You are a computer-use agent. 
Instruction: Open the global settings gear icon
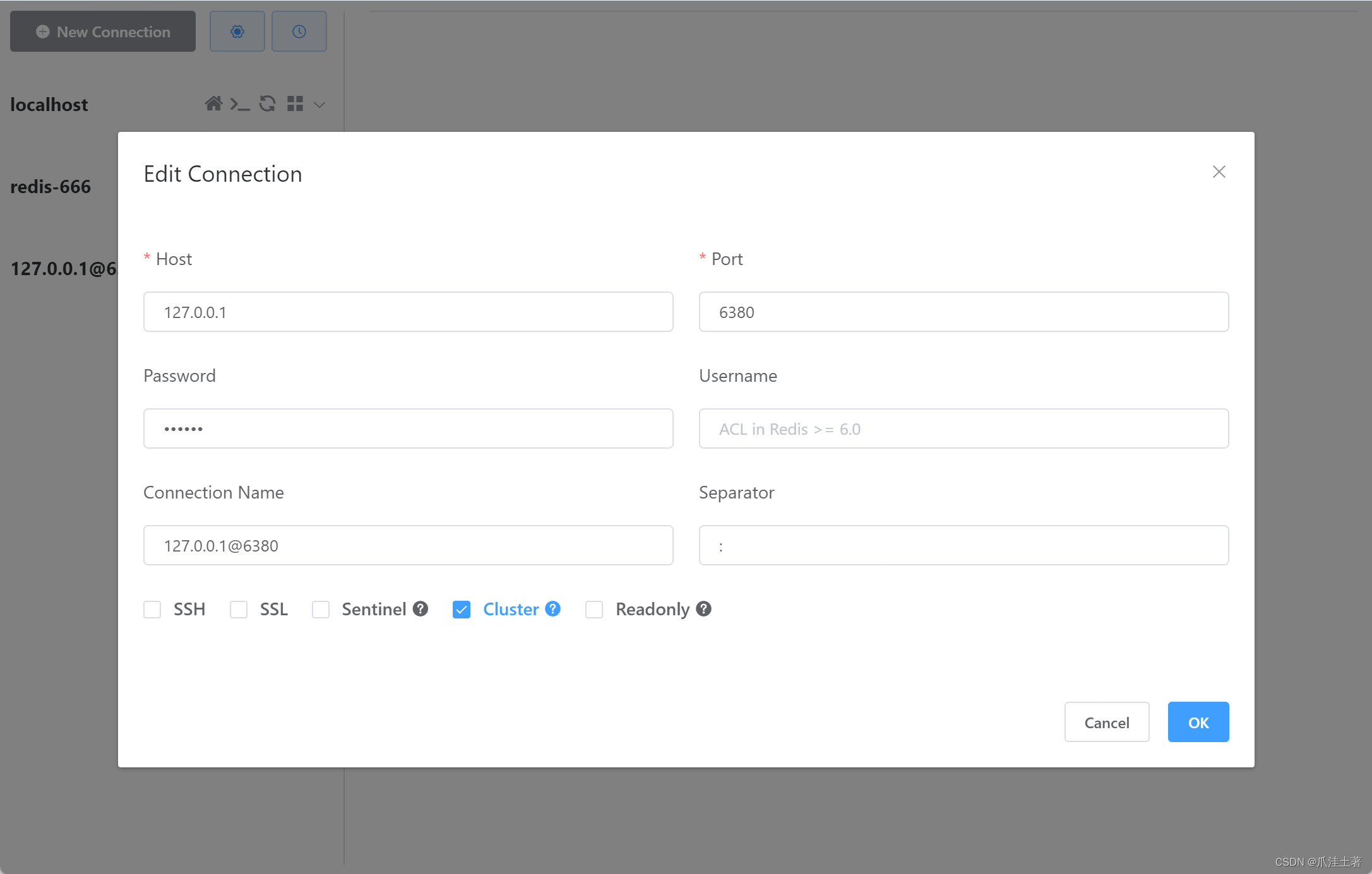[x=237, y=31]
